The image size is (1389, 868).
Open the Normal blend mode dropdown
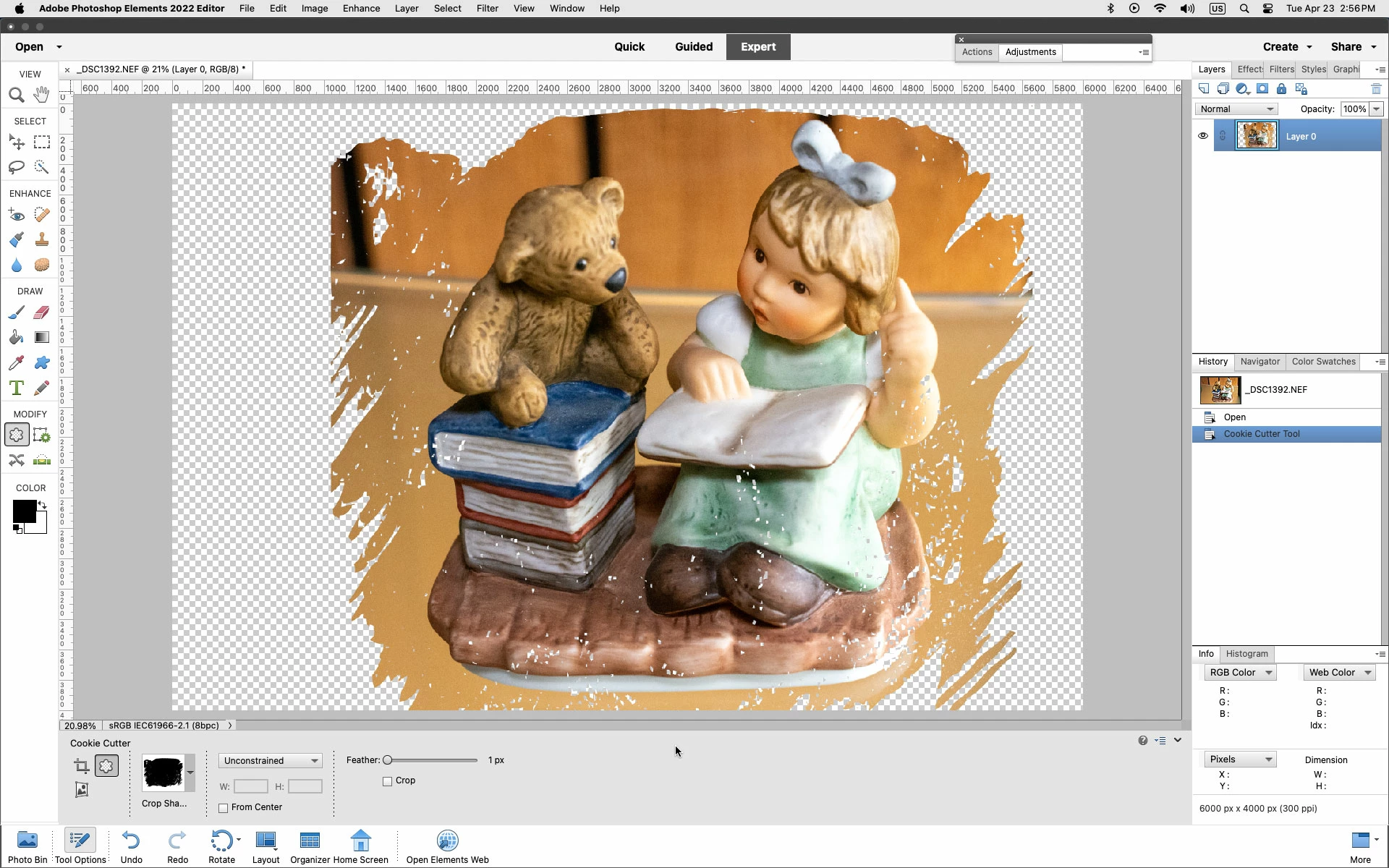pyautogui.click(x=1236, y=109)
